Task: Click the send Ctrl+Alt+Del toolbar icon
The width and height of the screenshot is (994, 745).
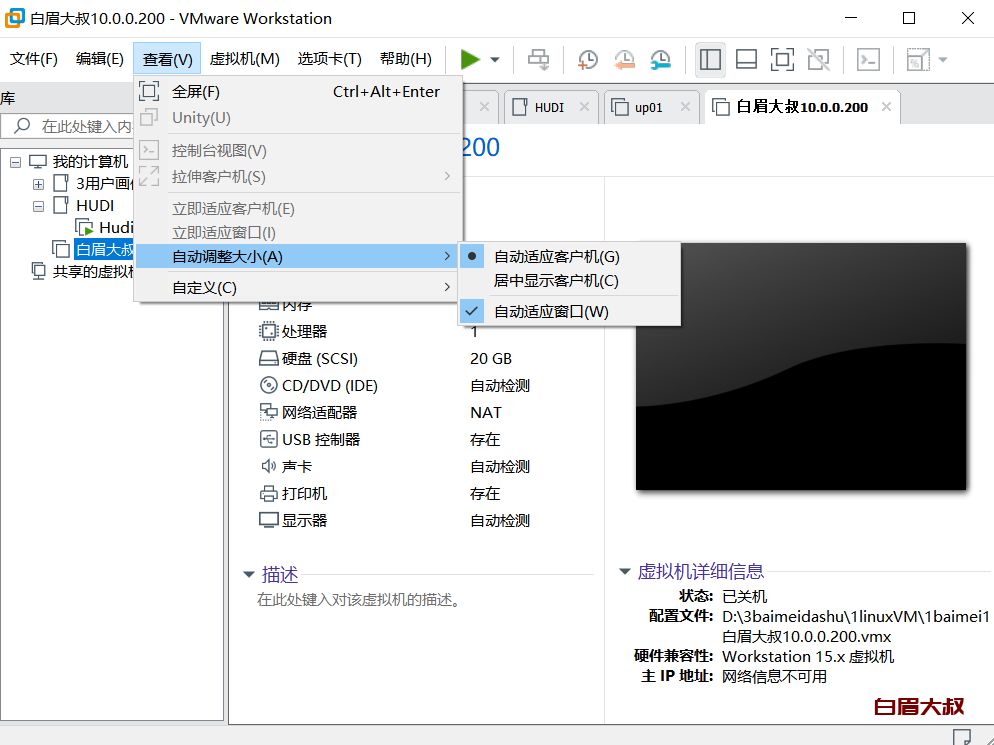Action: point(539,60)
